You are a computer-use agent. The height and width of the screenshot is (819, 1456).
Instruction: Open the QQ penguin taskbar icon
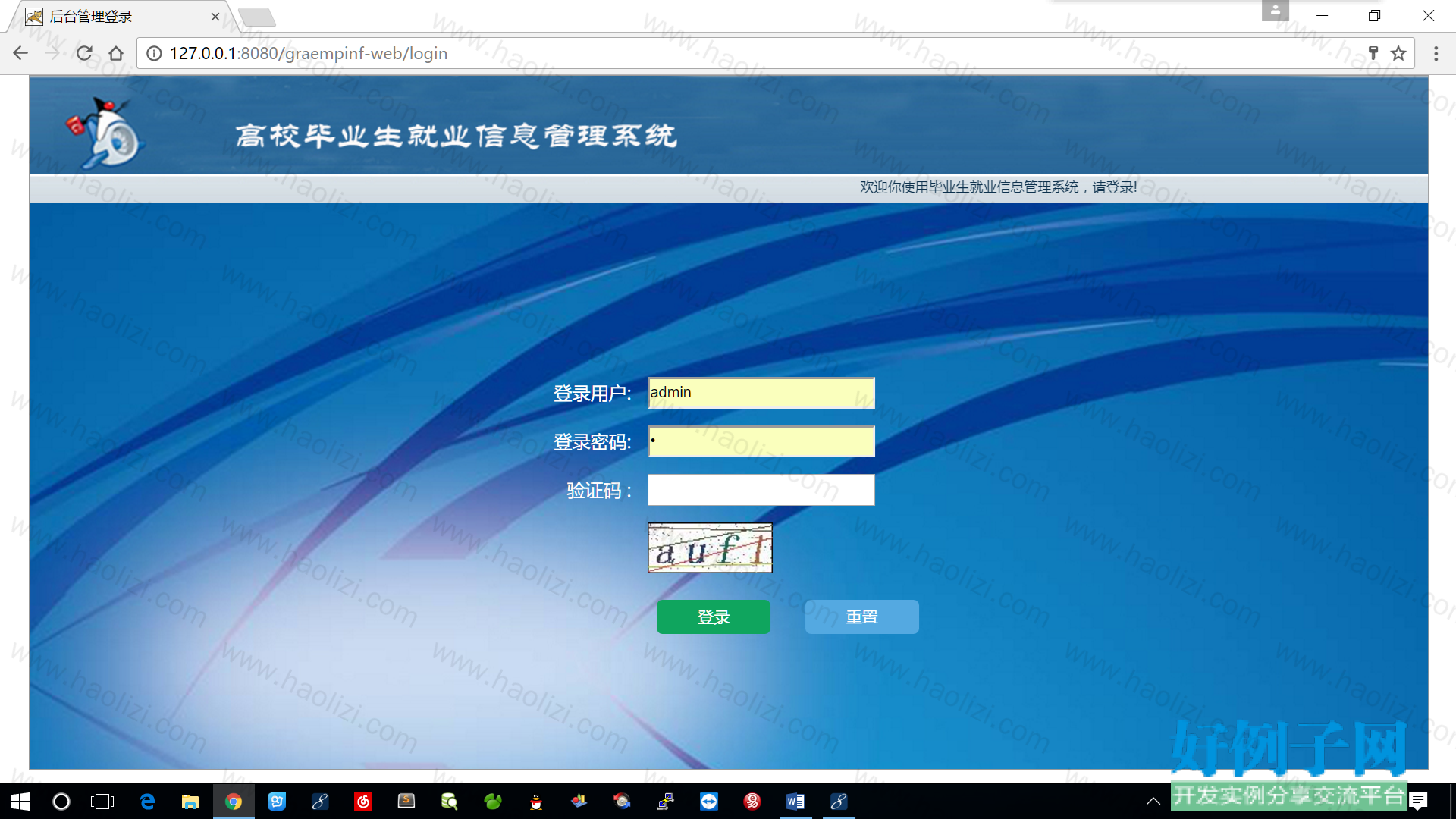coord(536,802)
